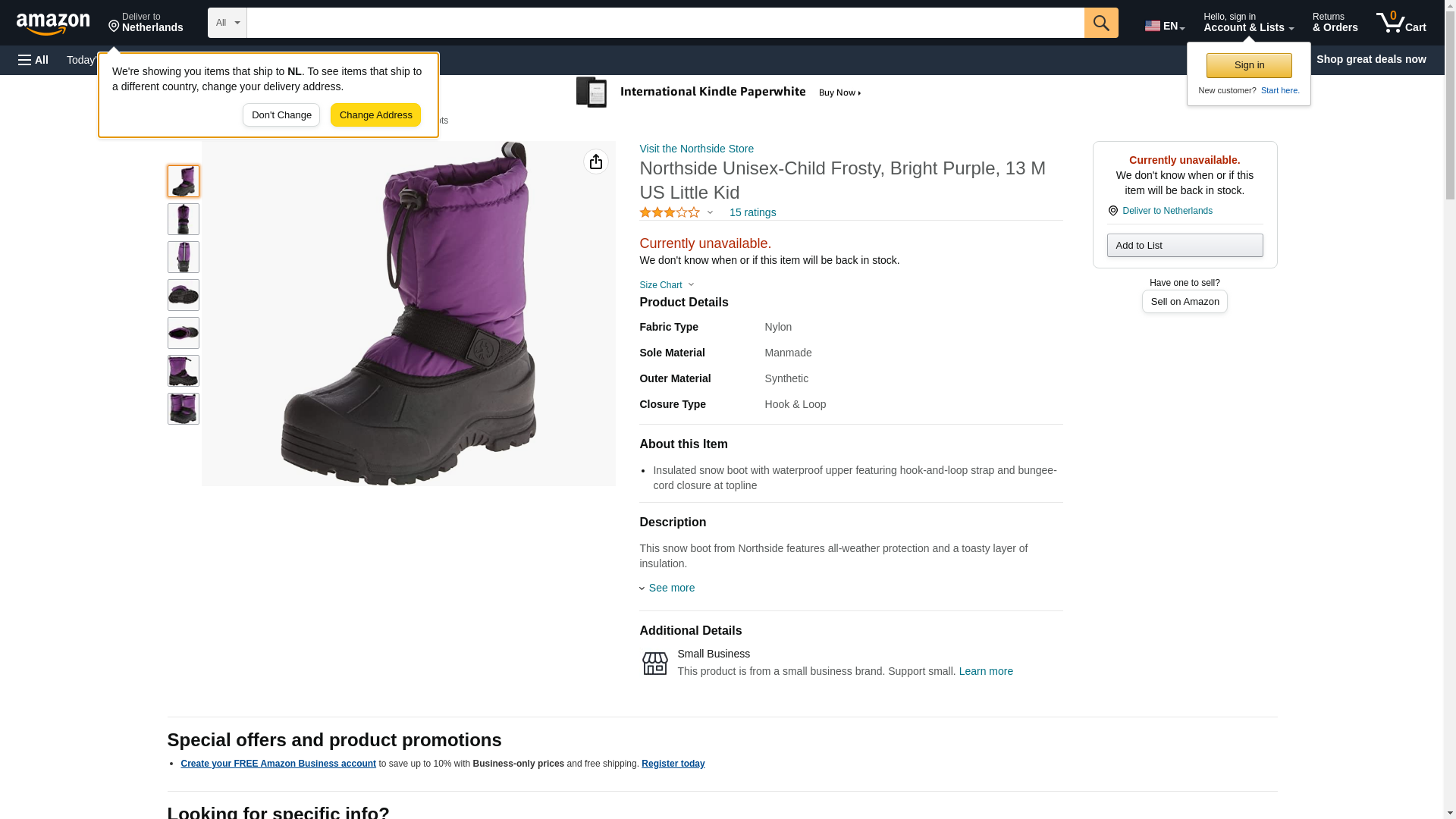This screenshot has height=819, width=1456.
Task: Click Visit the Northside Store link
Action: tap(696, 149)
